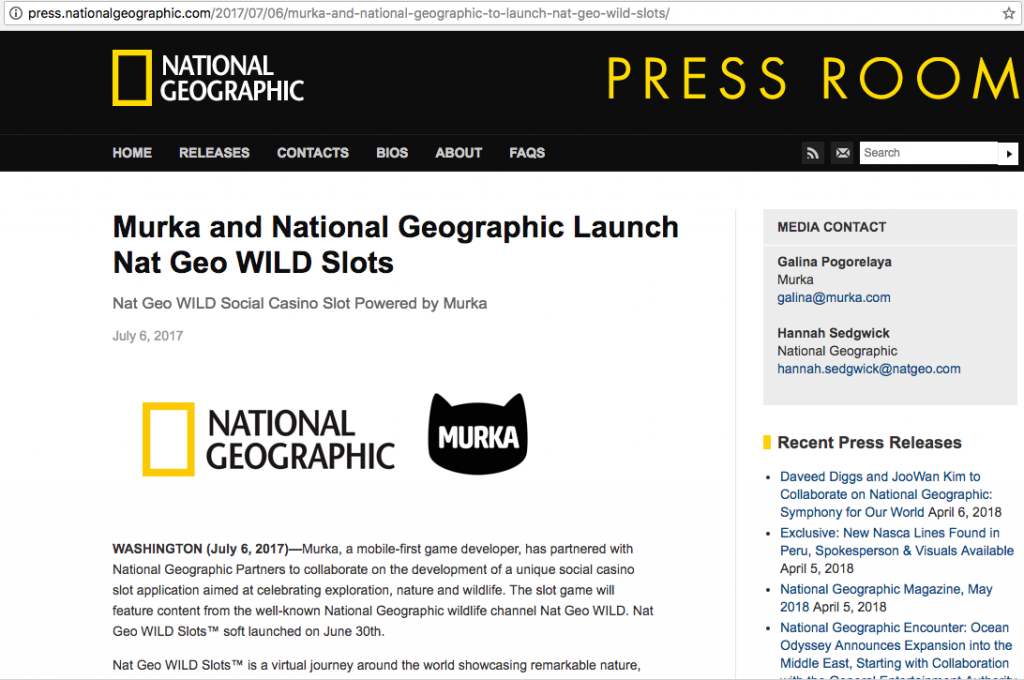Screen dimensions: 1024x680
Task: Open the HOME navigation item
Action: tap(132, 153)
